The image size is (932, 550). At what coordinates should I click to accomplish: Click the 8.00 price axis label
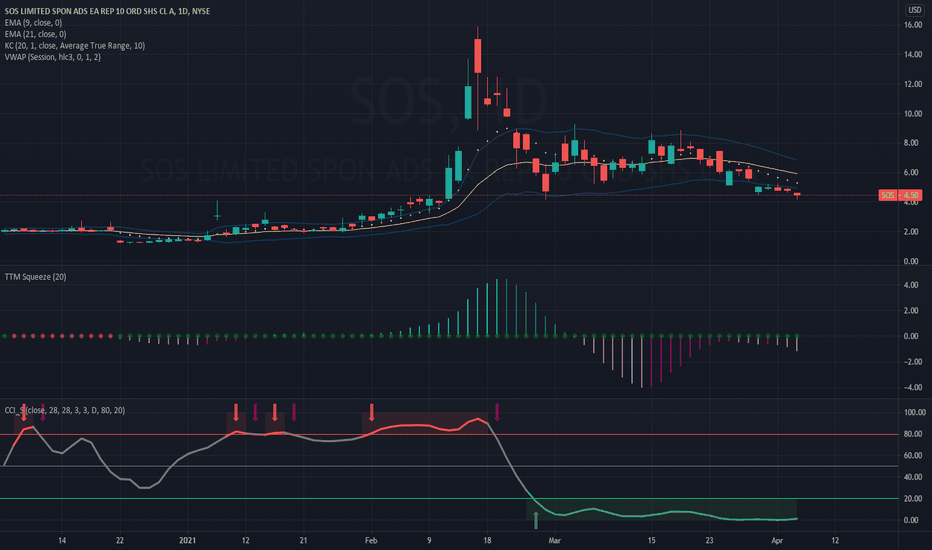click(913, 143)
